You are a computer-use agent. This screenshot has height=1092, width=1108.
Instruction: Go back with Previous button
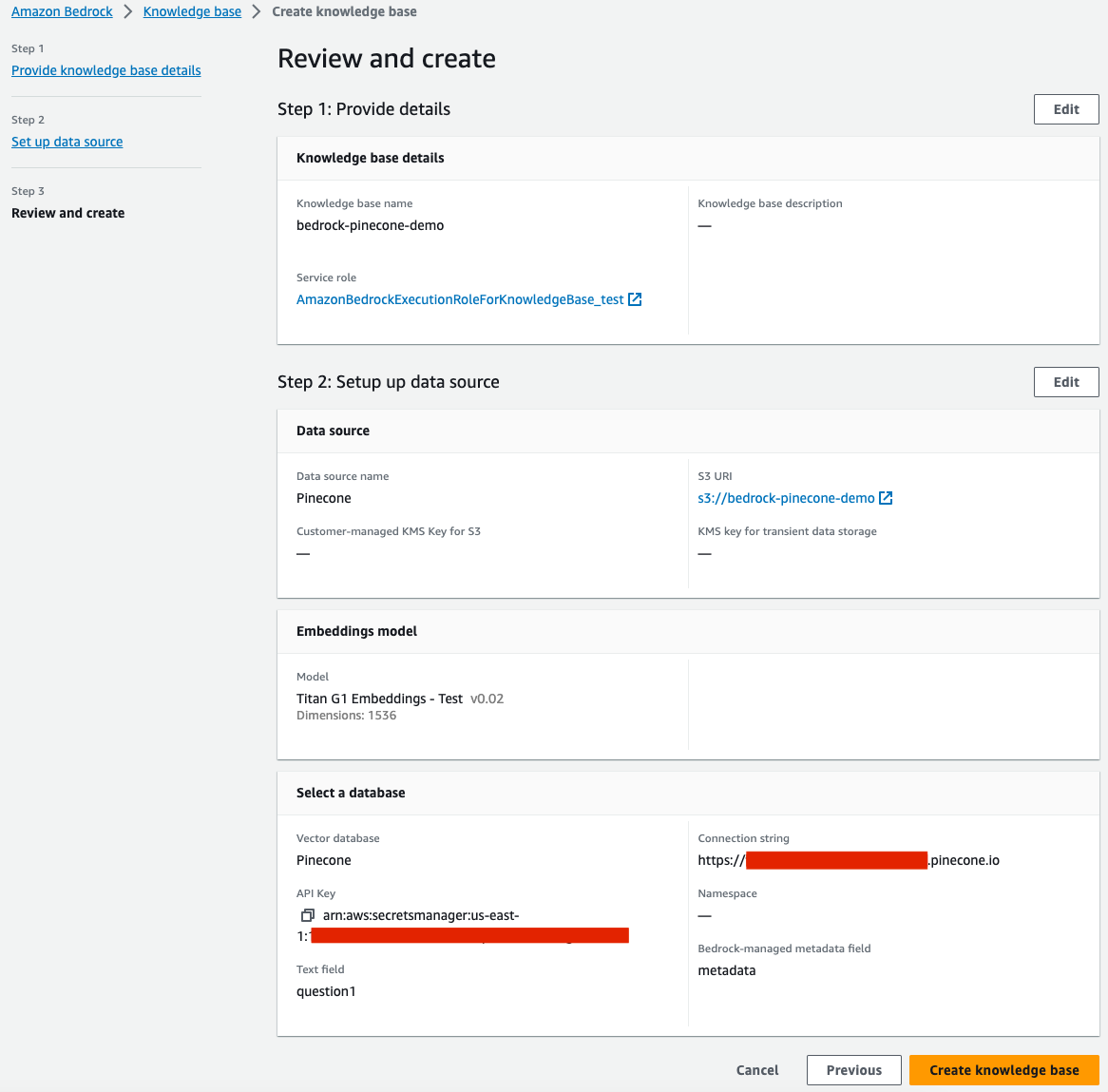853,1070
